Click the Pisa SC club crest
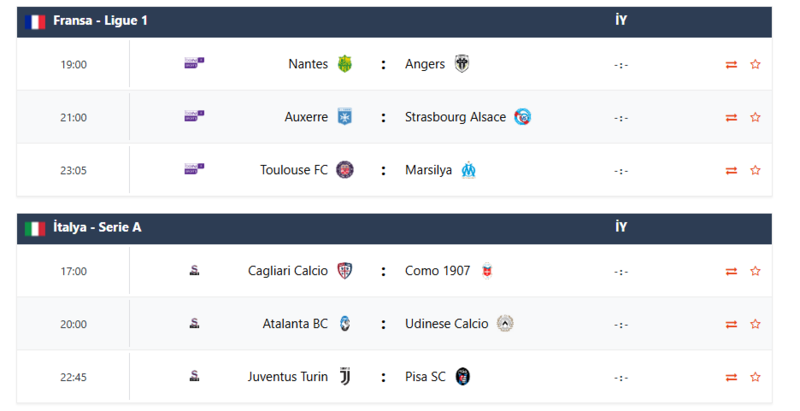The width and height of the screenshot is (800, 411). coord(462,377)
